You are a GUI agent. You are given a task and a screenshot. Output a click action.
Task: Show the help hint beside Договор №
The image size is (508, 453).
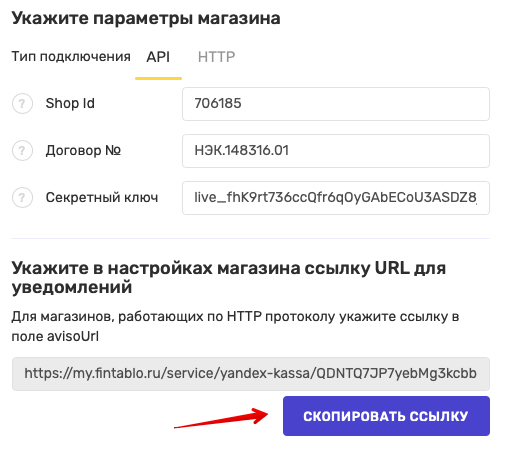[22, 151]
